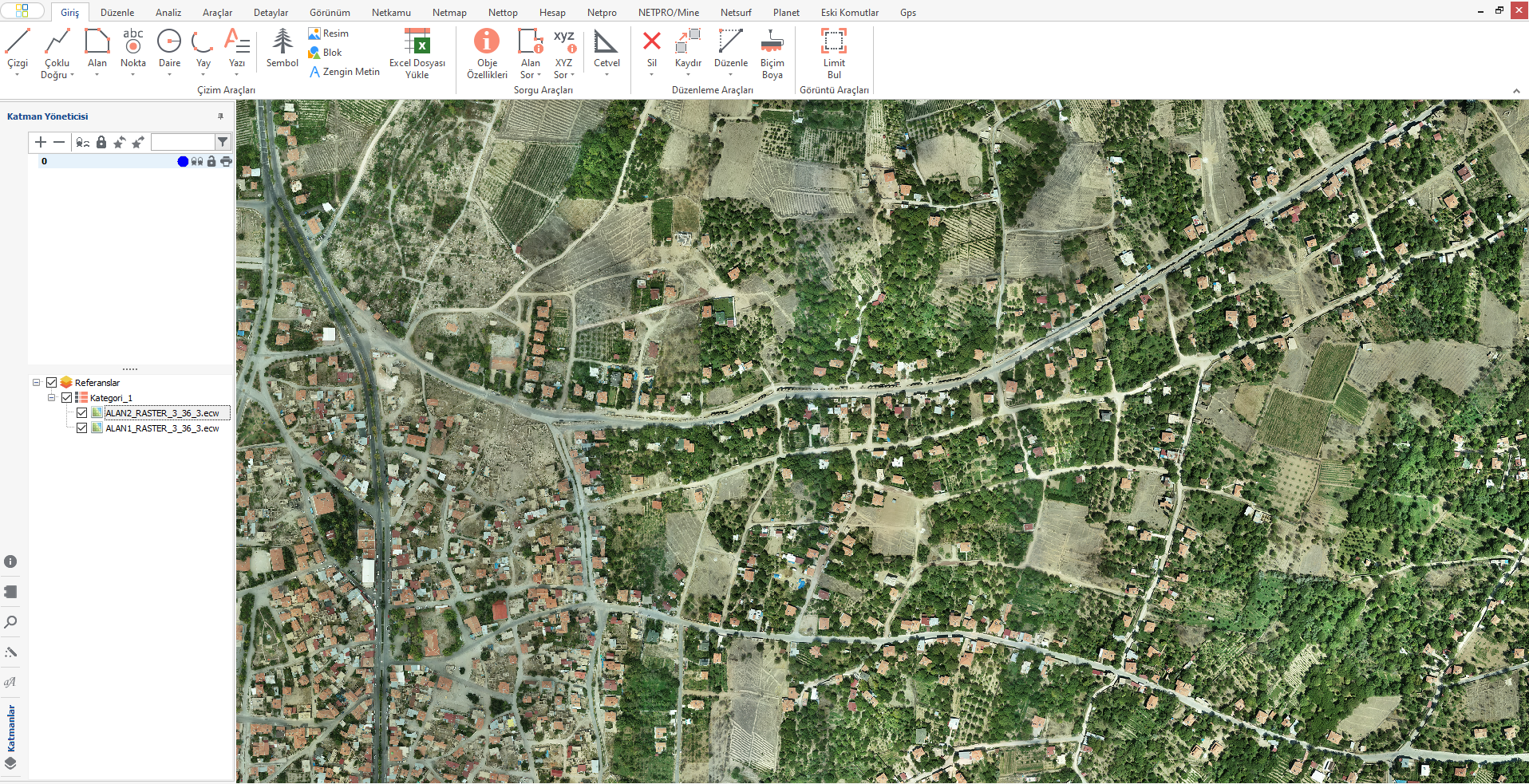Toggle the Kategori_1 checkbox
The width and height of the screenshot is (1529, 784).
[67, 398]
